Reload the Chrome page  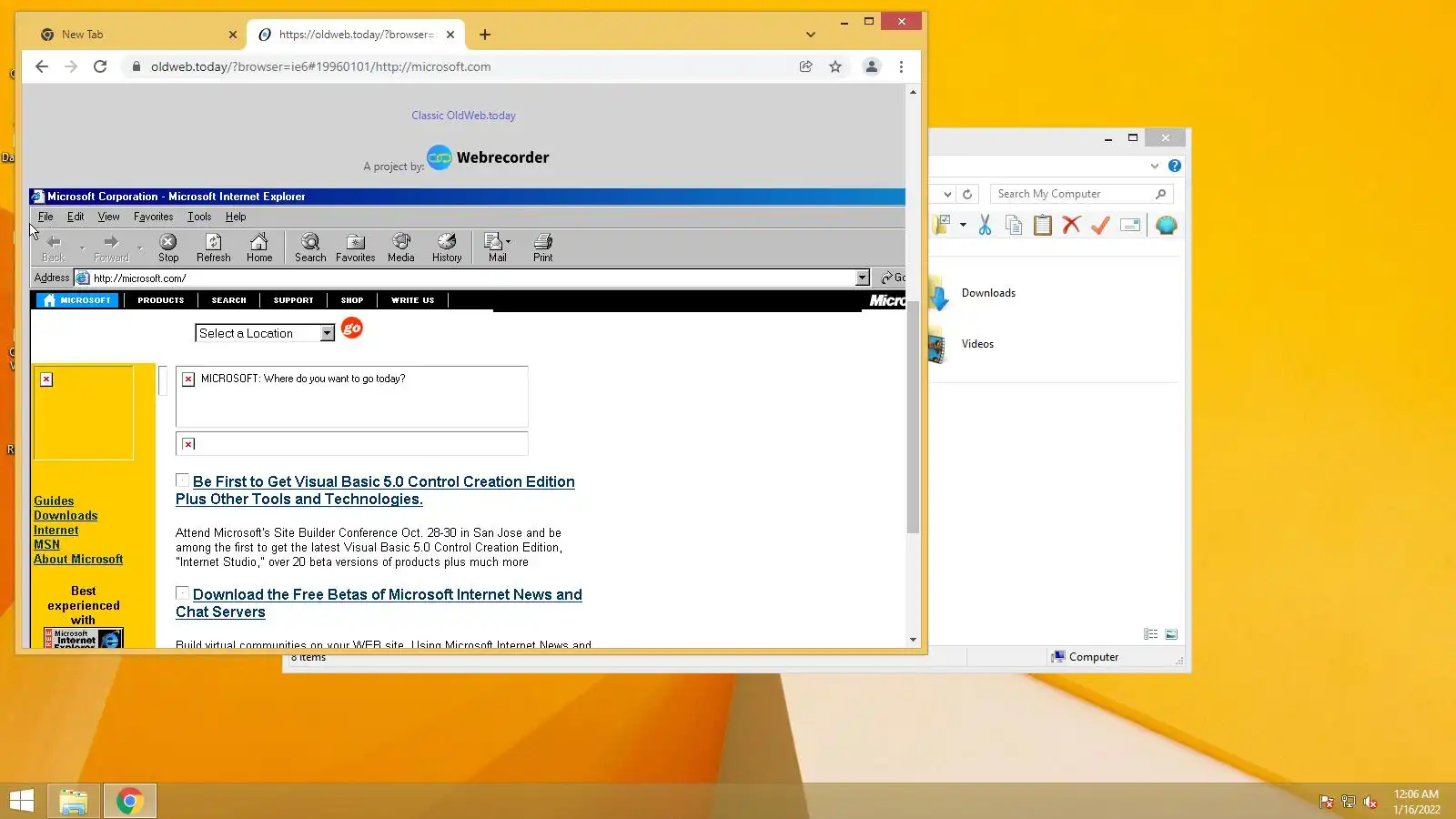click(x=100, y=66)
